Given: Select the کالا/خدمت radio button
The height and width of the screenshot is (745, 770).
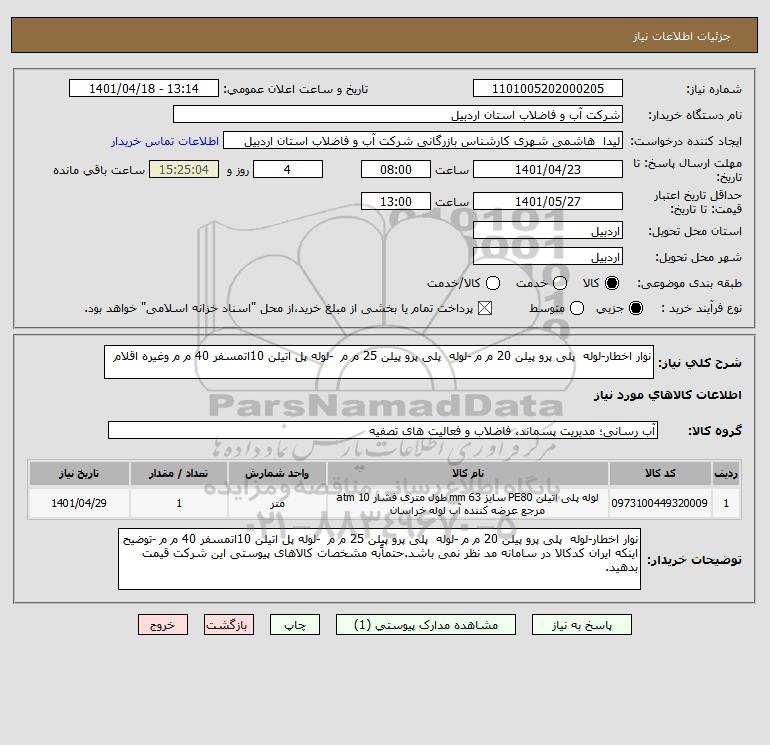Looking at the screenshot, I should pyautogui.click(x=493, y=283).
